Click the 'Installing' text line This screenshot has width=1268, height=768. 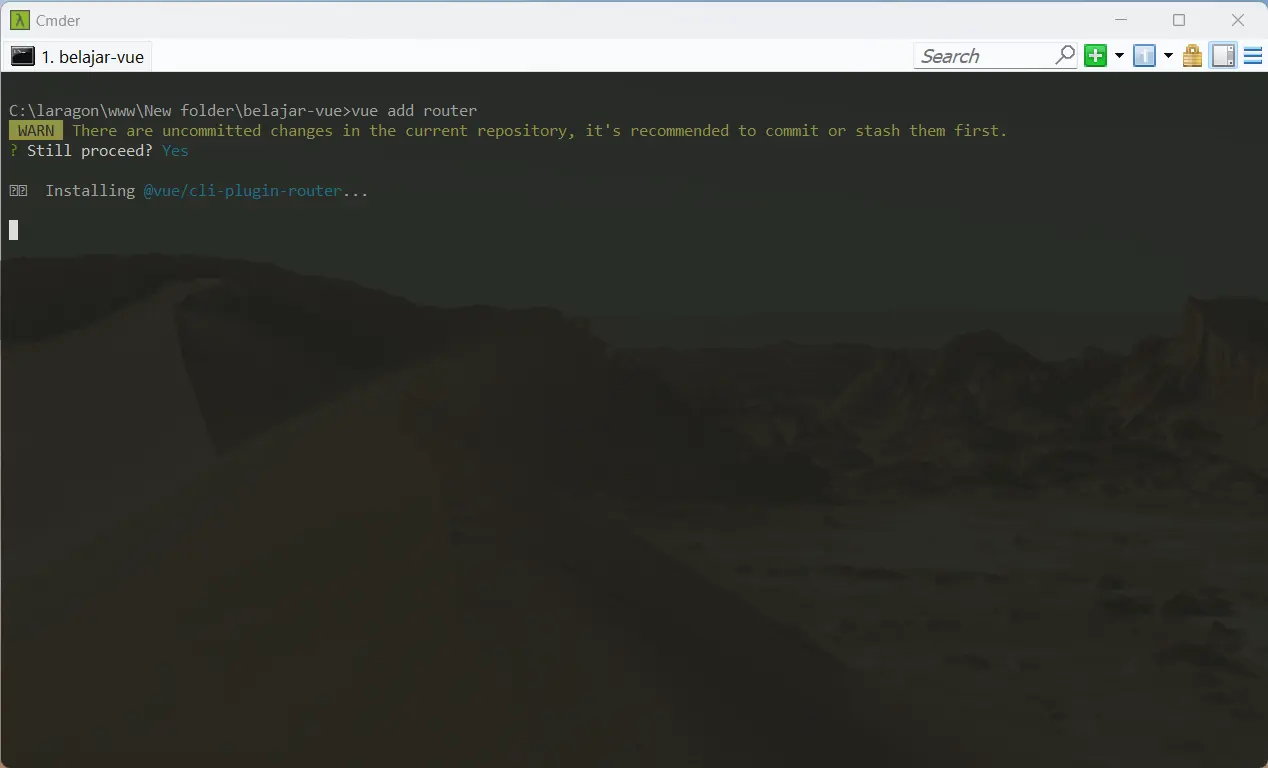[x=90, y=191]
